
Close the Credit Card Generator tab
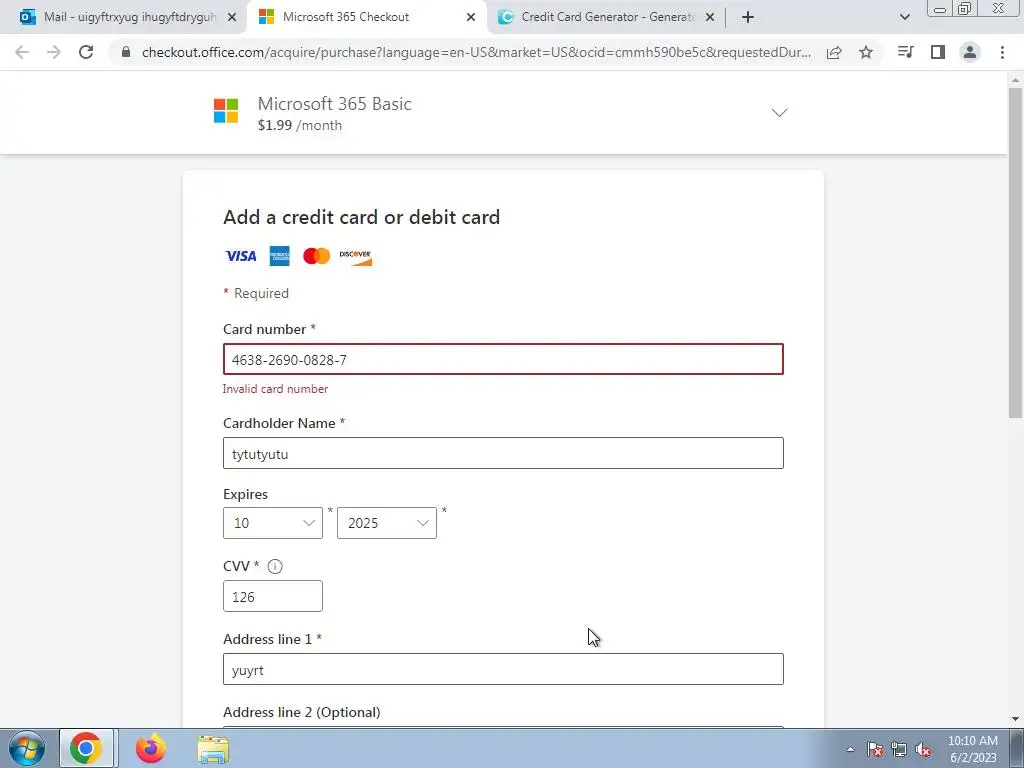pyautogui.click(x=710, y=17)
